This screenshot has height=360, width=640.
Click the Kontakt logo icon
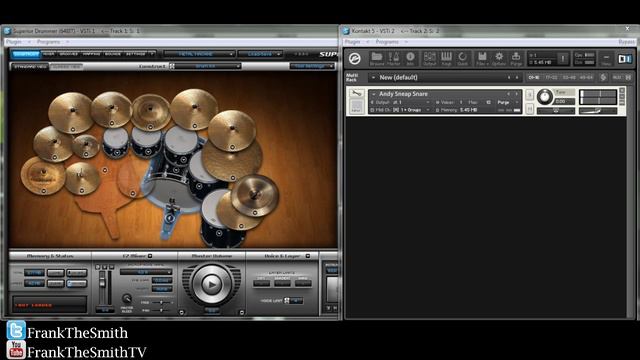355,59
